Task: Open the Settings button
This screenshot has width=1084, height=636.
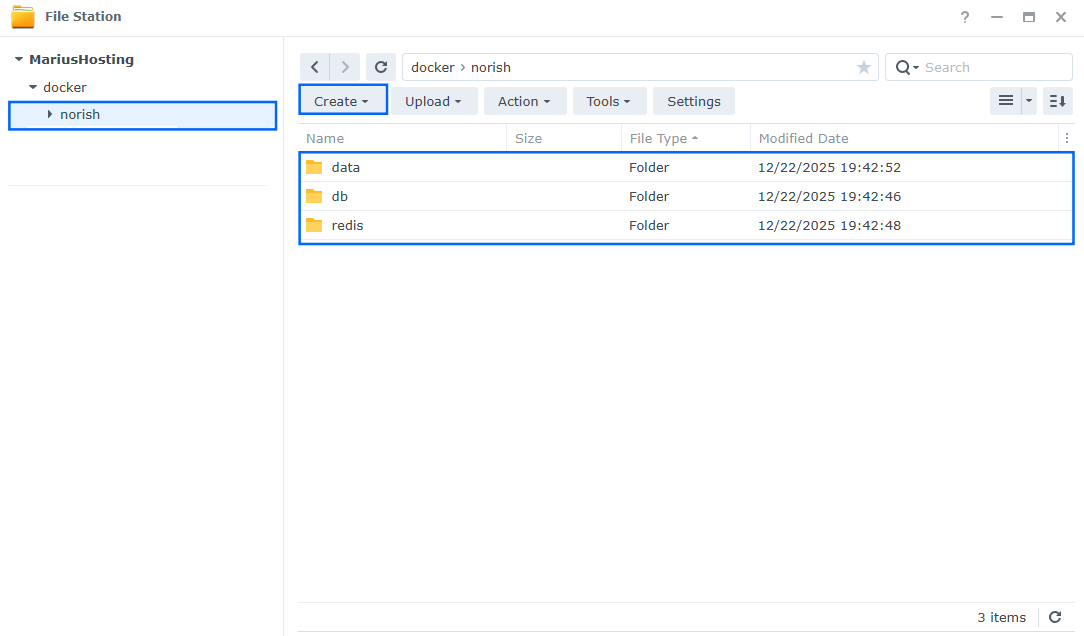Action: (693, 100)
